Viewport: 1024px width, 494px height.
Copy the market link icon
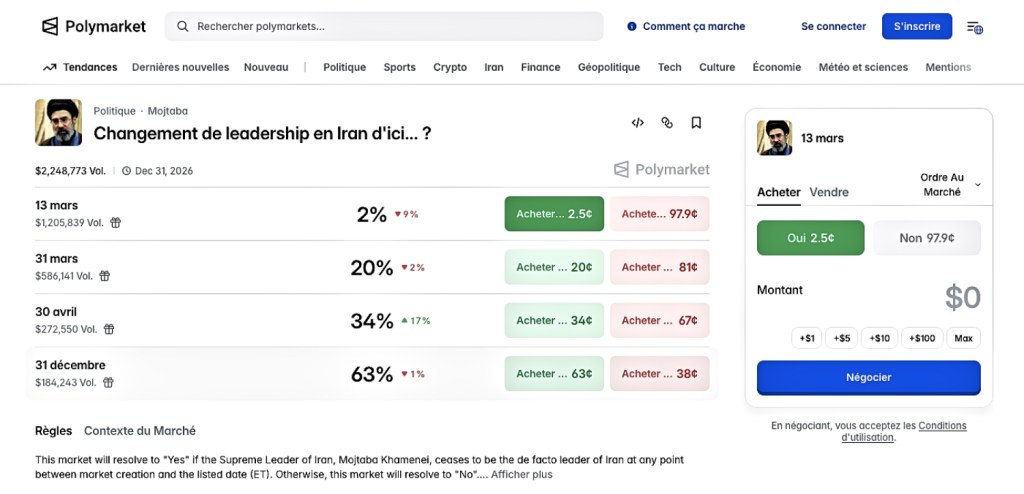pyautogui.click(x=667, y=123)
